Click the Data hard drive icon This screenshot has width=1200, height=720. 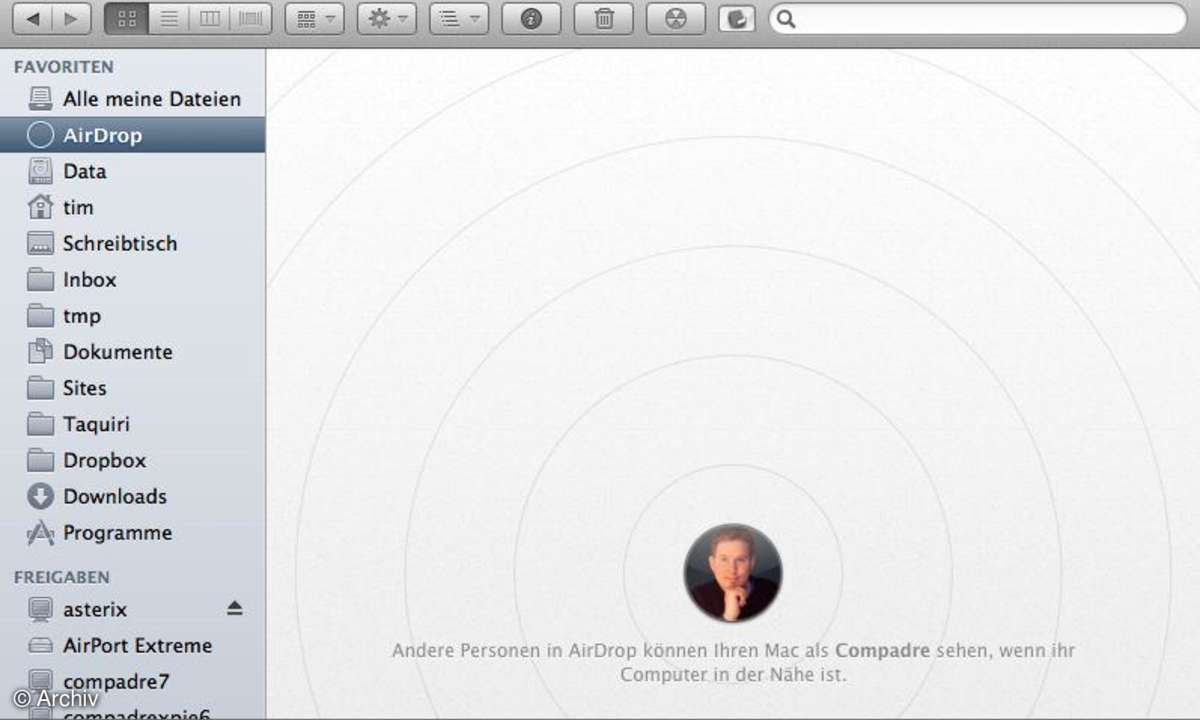coord(40,171)
